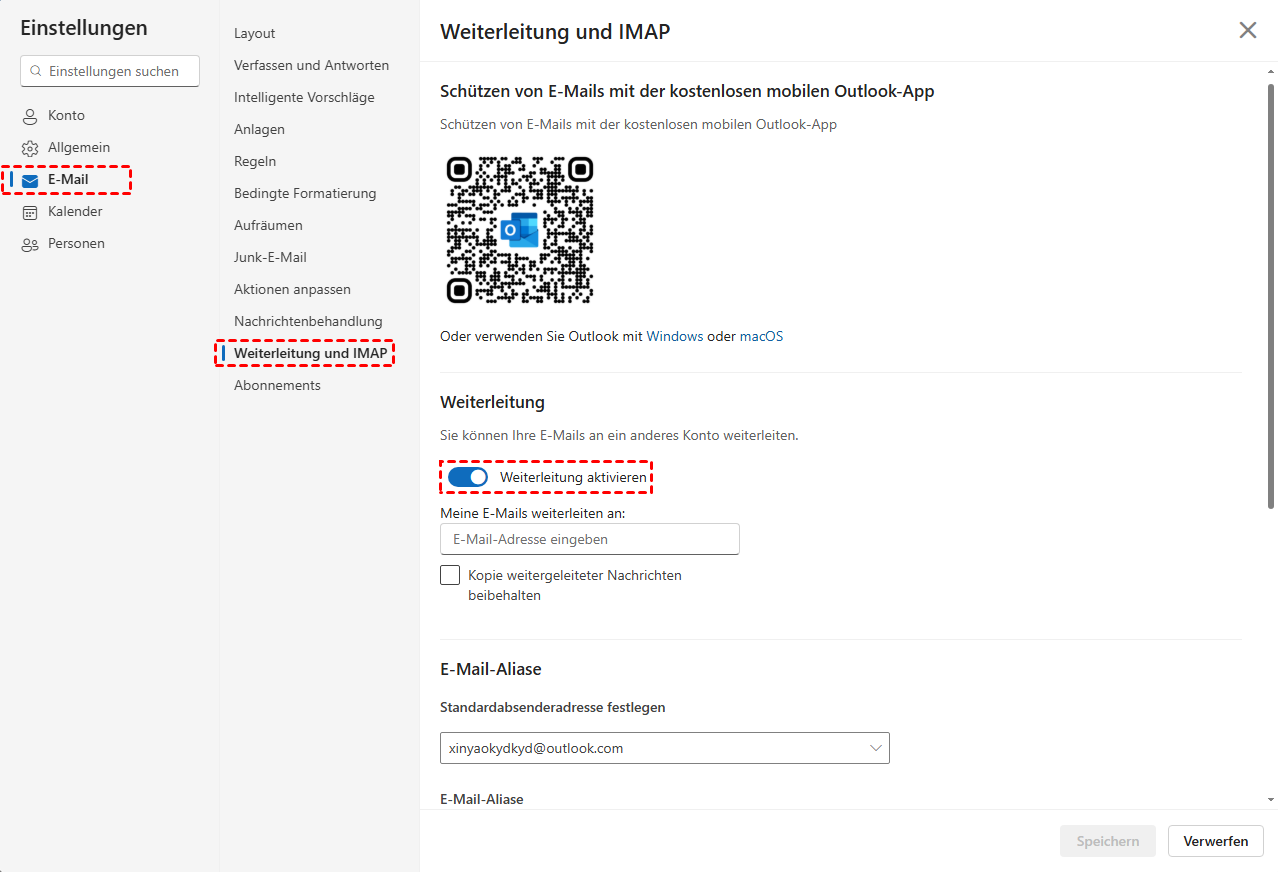The width and height of the screenshot is (1278, 872).
Task: Open the Regeln section
Action: (255, 161)
